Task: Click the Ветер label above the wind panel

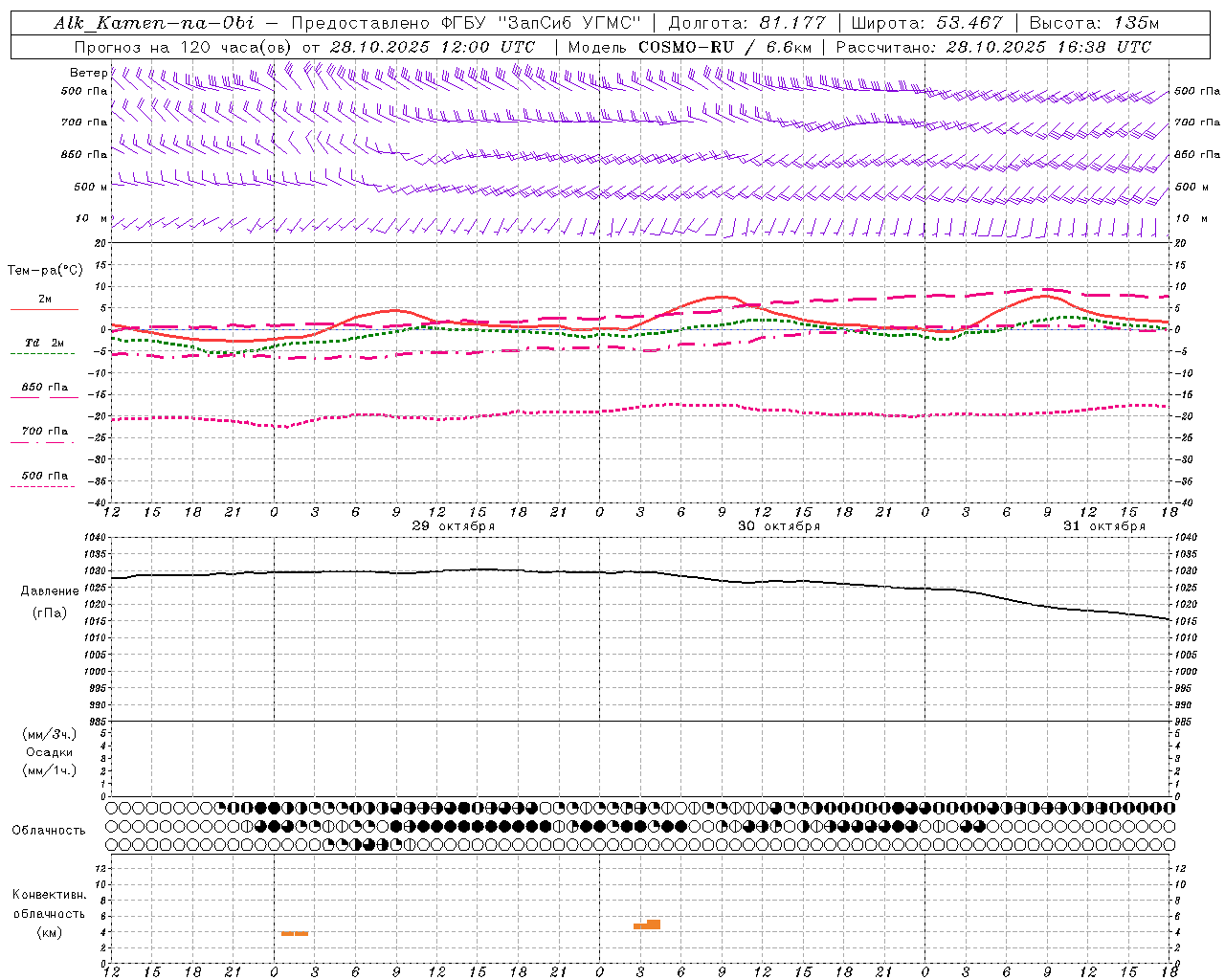Action: click(89, 73)
